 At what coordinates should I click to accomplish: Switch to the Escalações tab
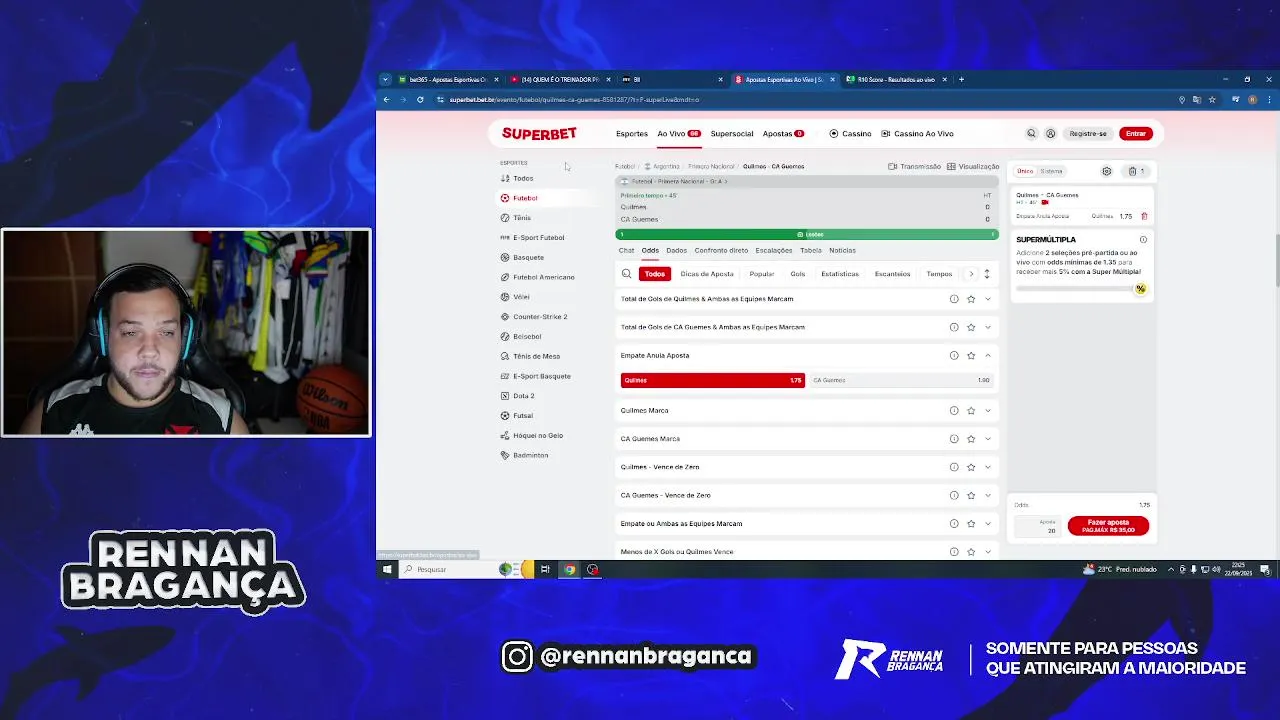pyautogui.click(x=774, y=250)
